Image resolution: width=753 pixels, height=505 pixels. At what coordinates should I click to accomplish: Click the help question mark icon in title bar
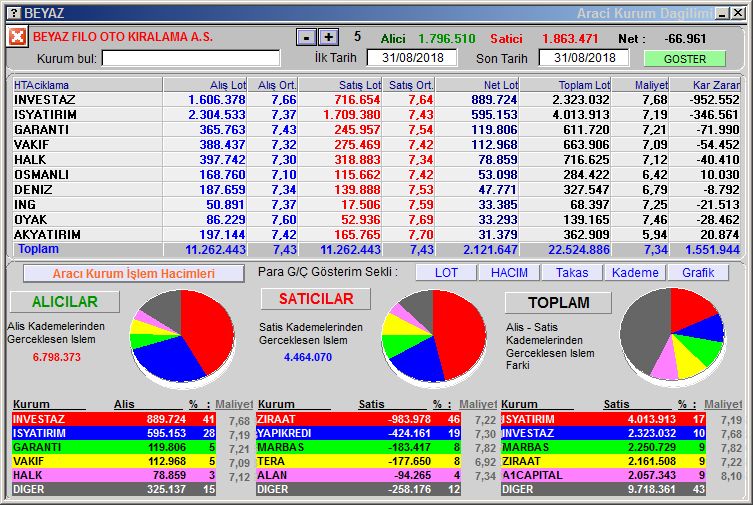[15, 13]
